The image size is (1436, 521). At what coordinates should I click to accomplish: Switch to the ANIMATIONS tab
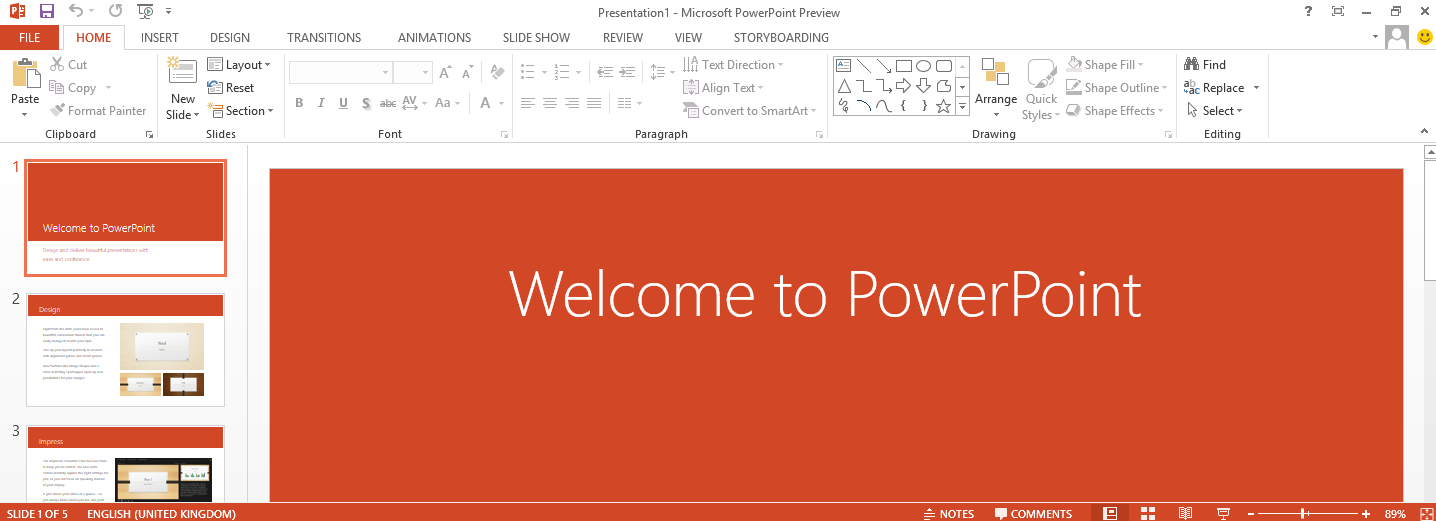click(x=434, y=38)
